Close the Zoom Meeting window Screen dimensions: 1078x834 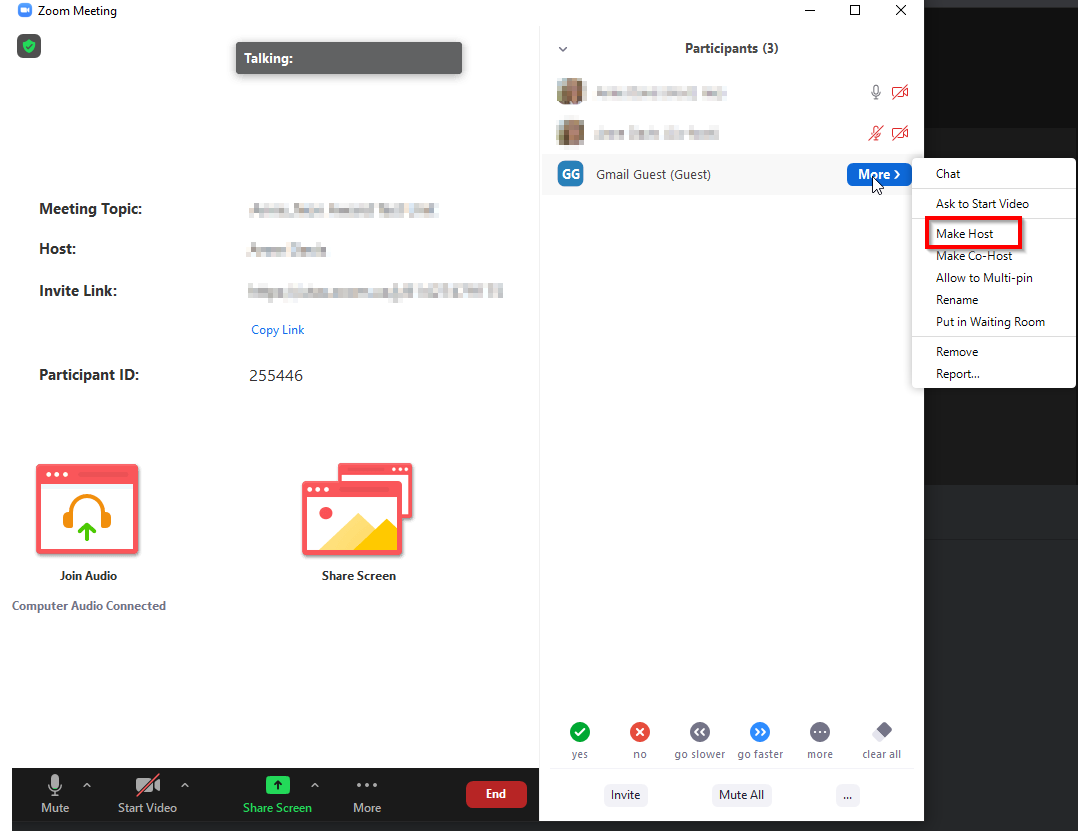pyautogui.click(x=901, y=10)
